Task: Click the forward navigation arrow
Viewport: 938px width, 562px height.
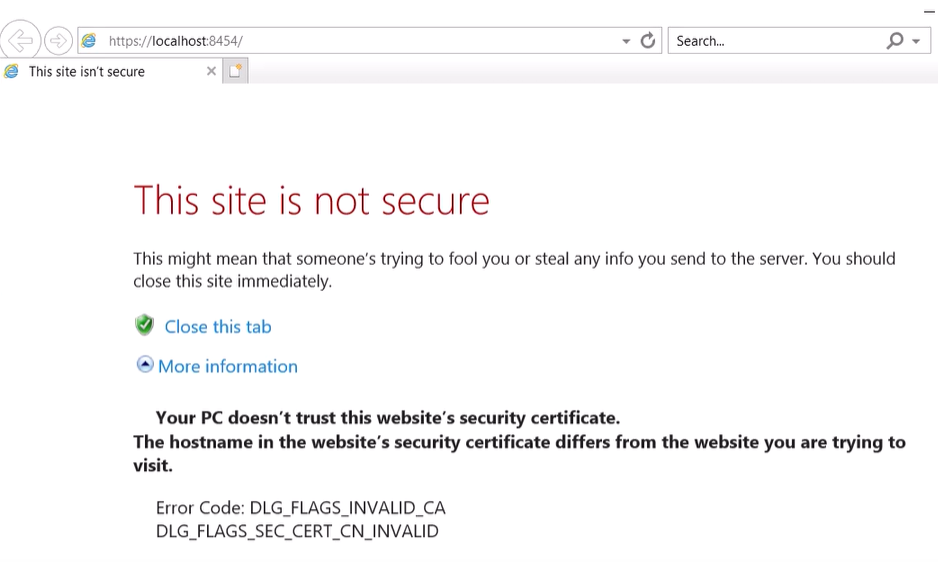Action: coord(58,41)
